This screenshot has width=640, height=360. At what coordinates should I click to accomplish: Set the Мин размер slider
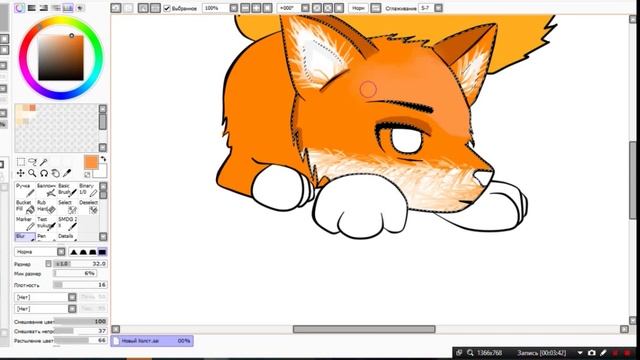pos(75,273)
